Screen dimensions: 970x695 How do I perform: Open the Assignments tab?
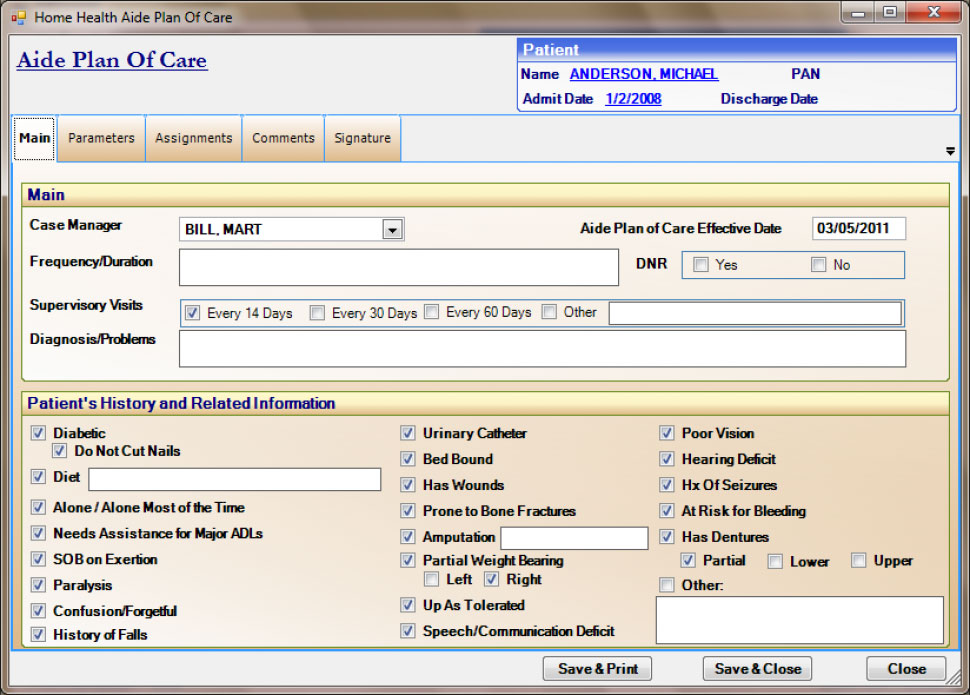pos(192,138)
